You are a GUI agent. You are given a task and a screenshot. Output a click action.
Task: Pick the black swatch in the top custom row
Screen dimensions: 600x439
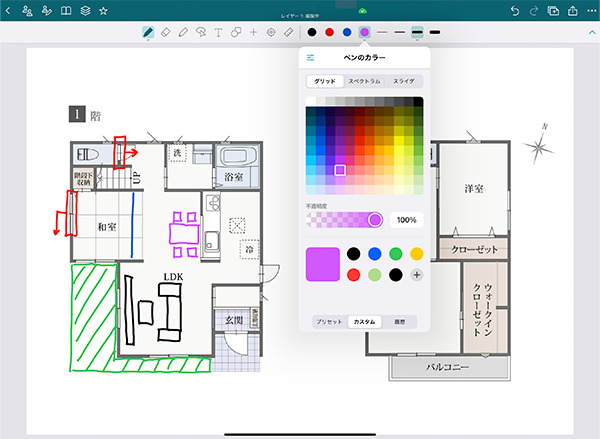pyautogui.click(x=354, y=253)
